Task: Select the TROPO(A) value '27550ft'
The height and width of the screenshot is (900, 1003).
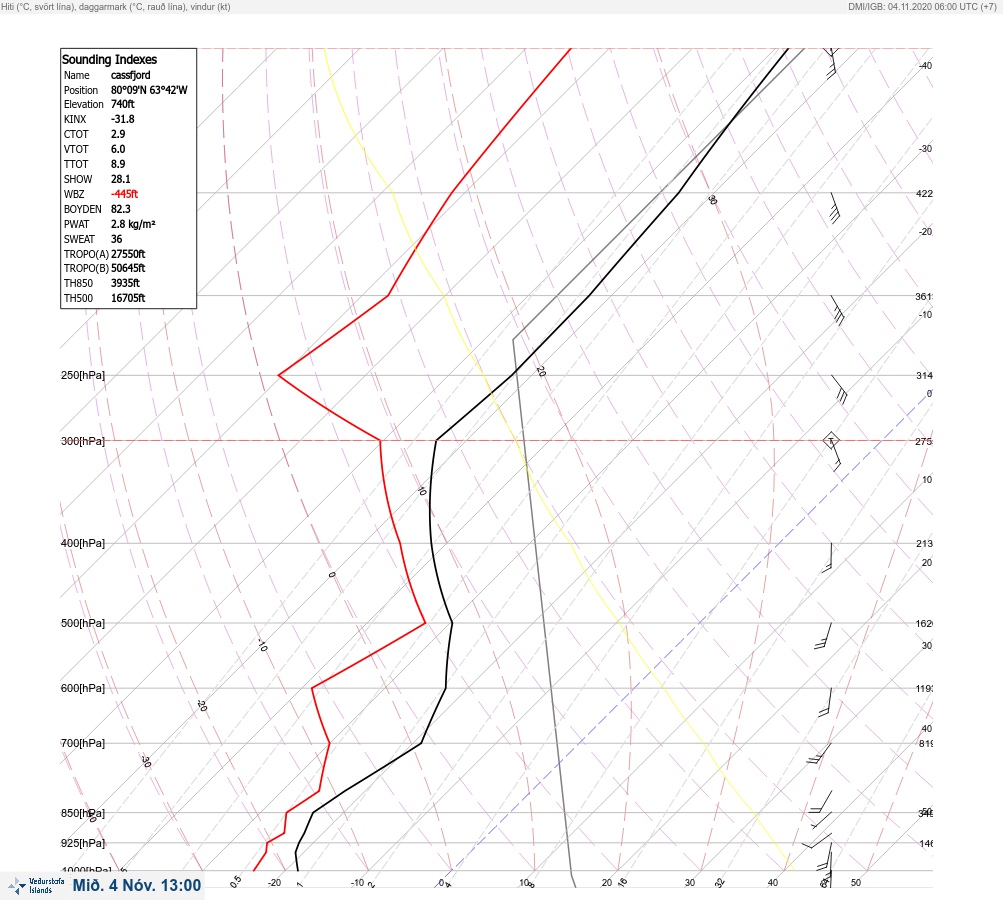Action: click(128, 254)
